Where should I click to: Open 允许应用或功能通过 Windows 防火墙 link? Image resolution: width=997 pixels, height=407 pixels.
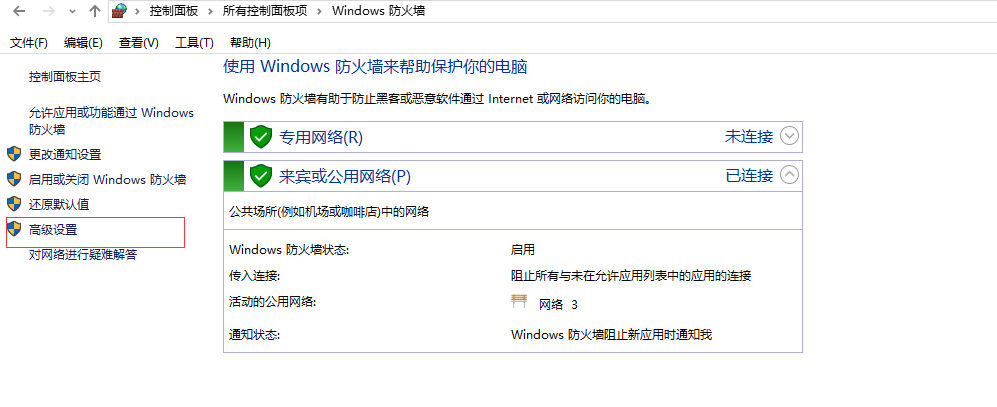111,121
